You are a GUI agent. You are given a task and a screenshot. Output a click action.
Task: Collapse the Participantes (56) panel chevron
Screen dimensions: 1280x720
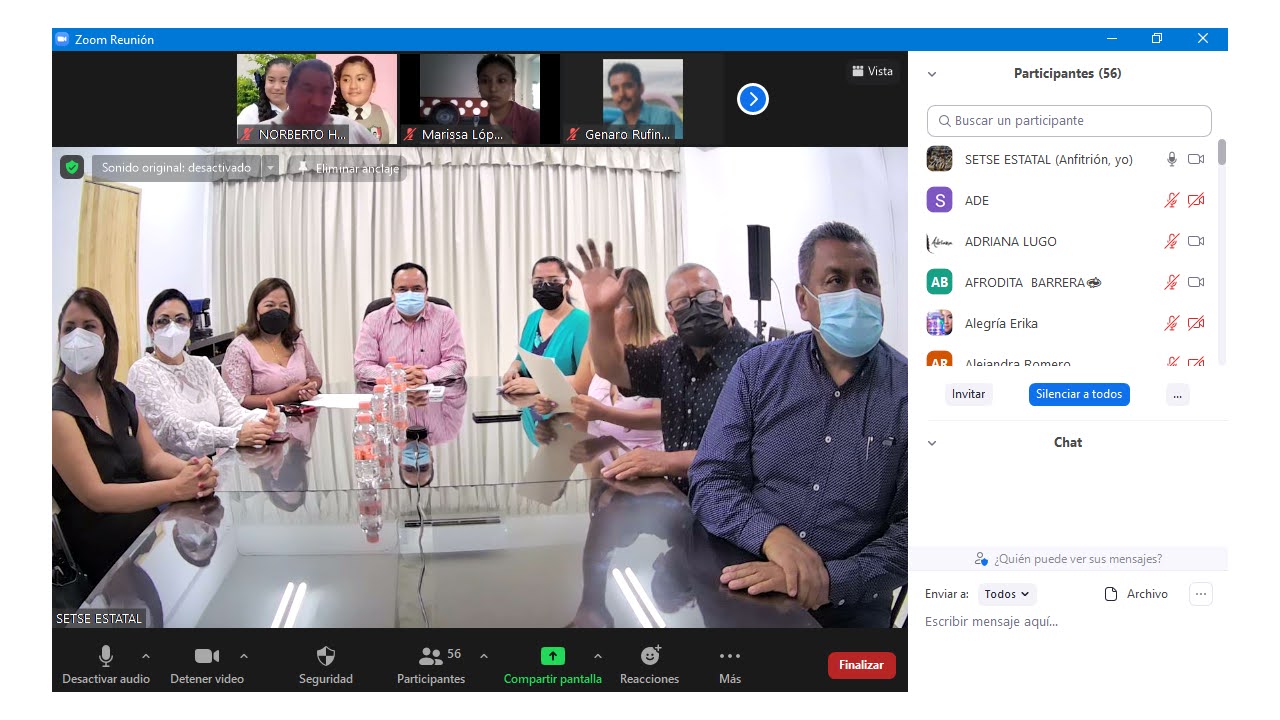point(932,74)
